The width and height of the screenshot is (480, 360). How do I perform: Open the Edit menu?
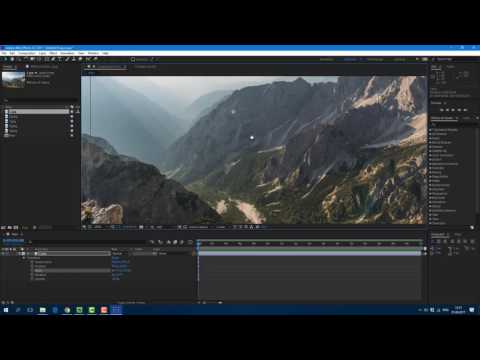[x=12, y=53]
